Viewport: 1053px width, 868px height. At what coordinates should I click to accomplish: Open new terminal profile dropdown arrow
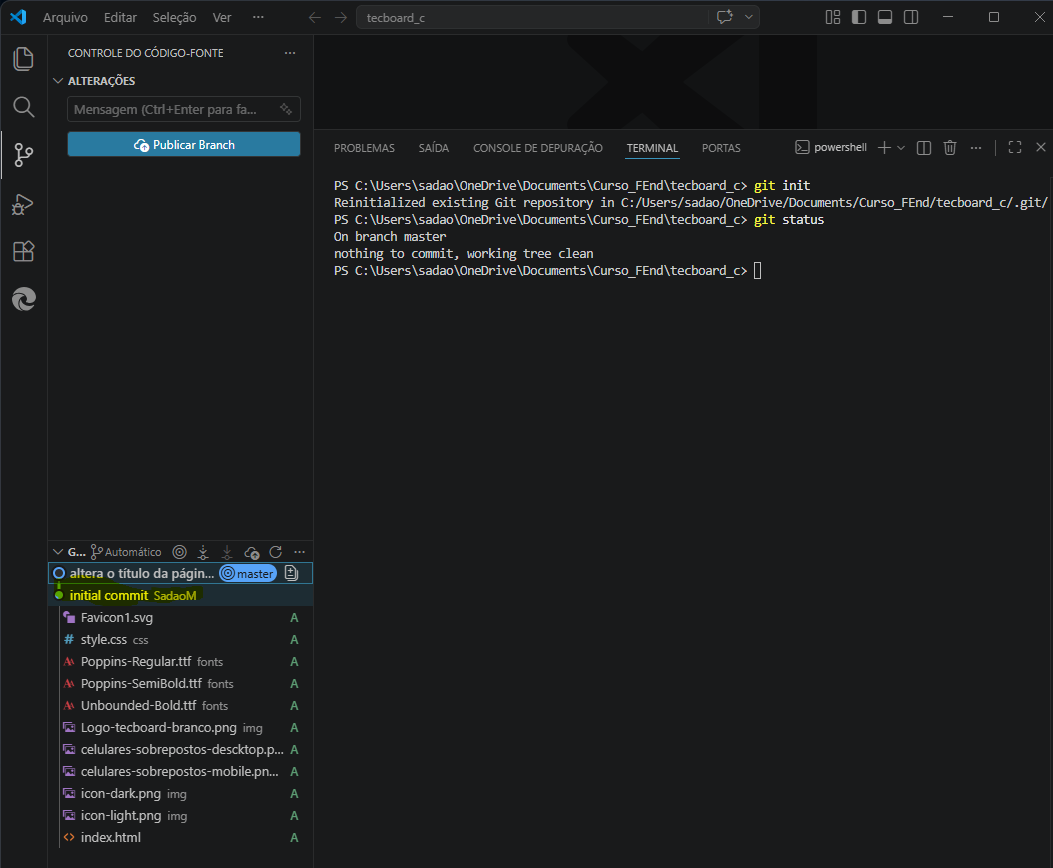coord(901,148)
